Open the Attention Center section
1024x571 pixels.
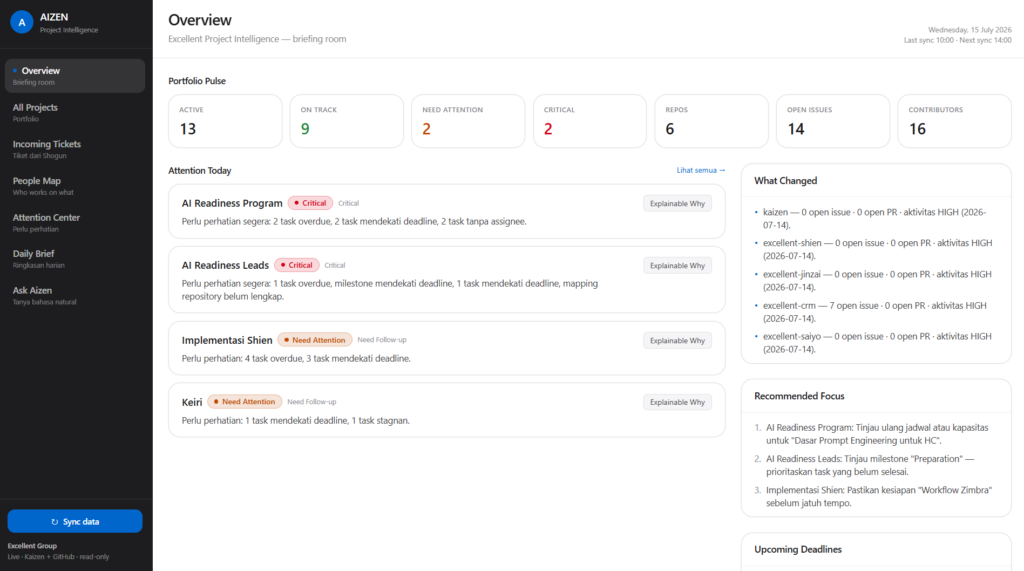click(75, 222)
